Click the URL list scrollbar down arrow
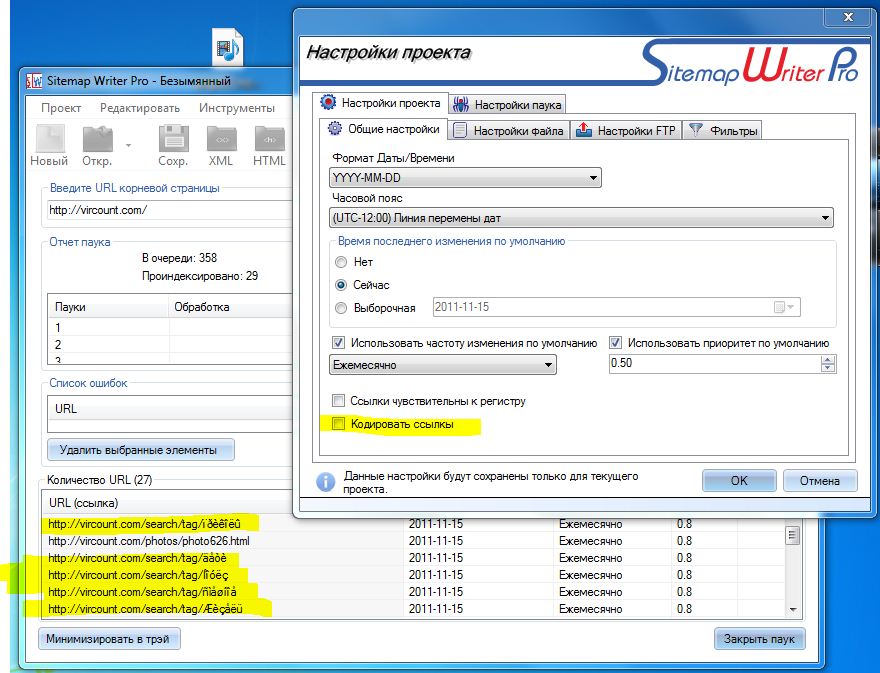The width and height of the screenshot is (880, 673). (x=792, y=609)
